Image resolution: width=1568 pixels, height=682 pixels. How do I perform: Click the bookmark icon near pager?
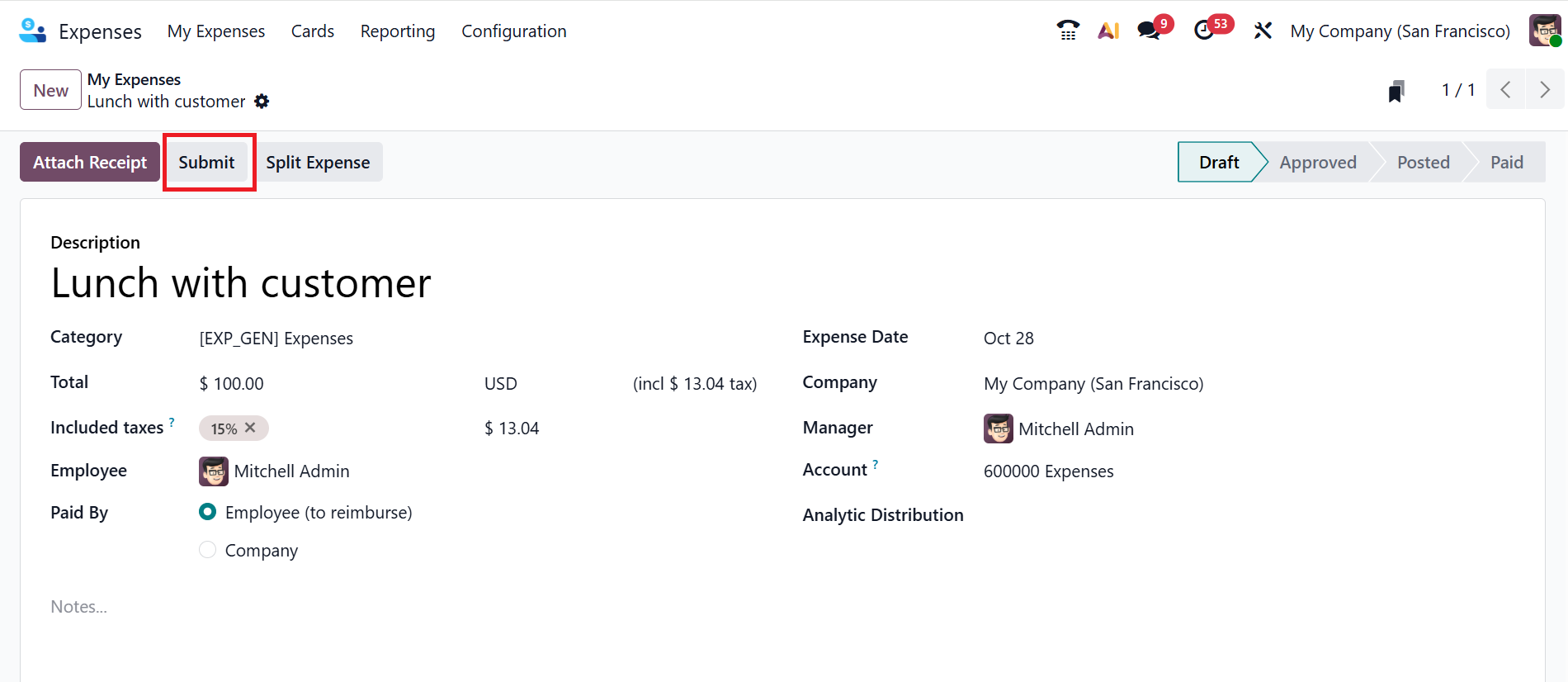click(x=1396, y=91)
